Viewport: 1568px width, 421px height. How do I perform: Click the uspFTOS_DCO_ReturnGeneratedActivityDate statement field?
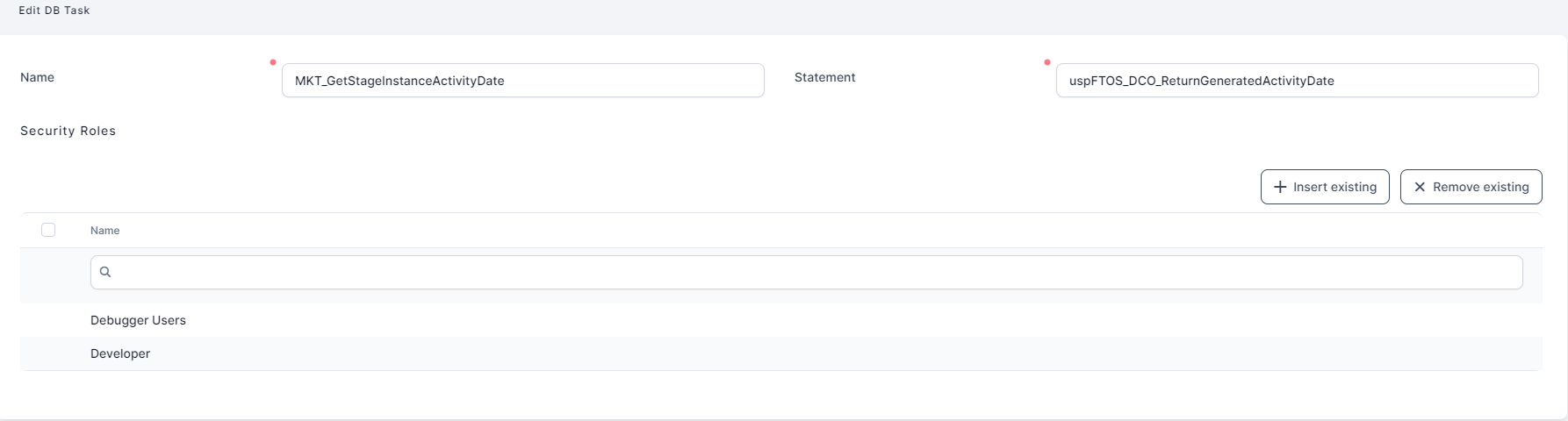[x=1297, y=81]
